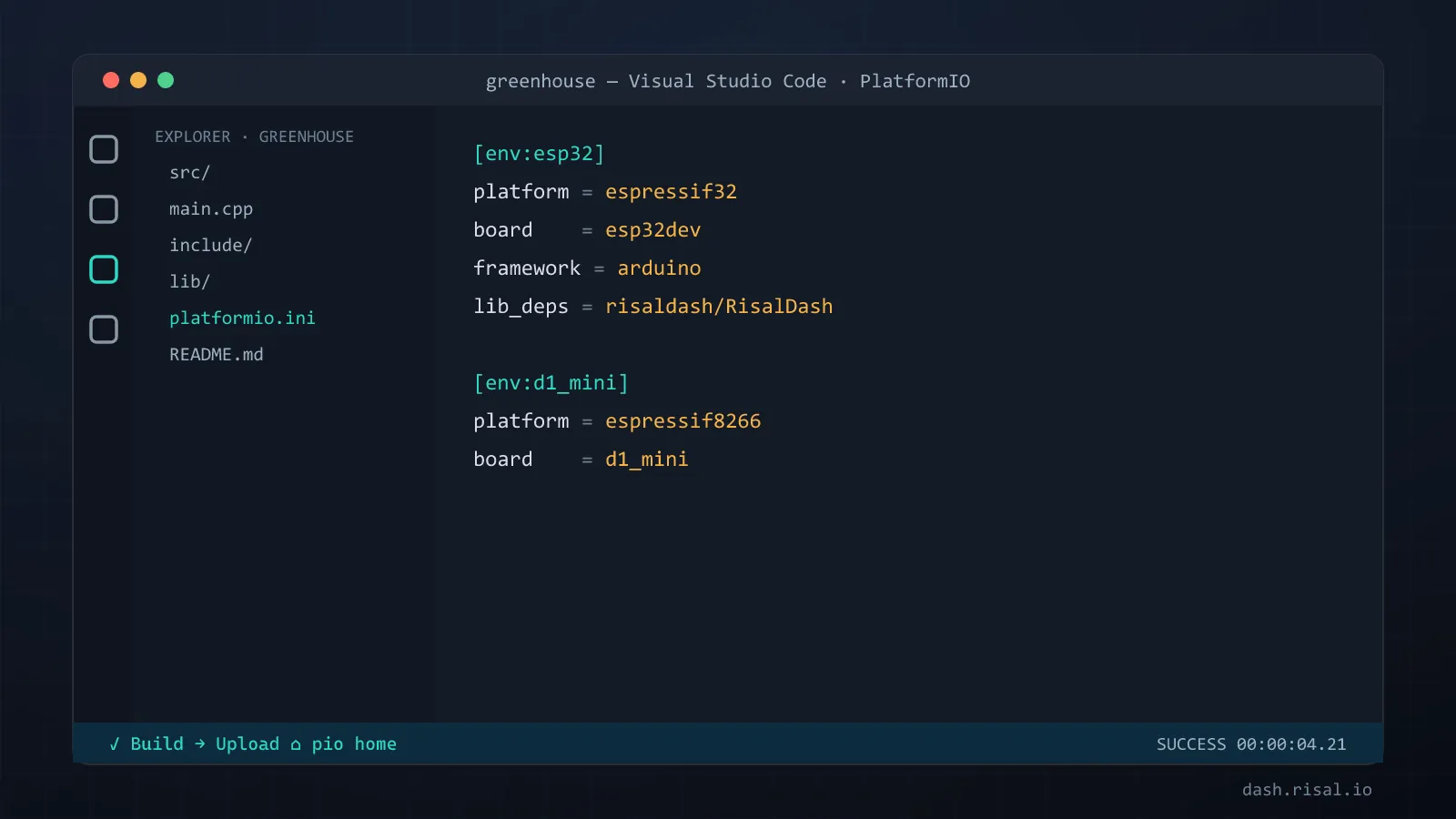Click the EXPLORER · GREENHOUSE header

point(254,136)
